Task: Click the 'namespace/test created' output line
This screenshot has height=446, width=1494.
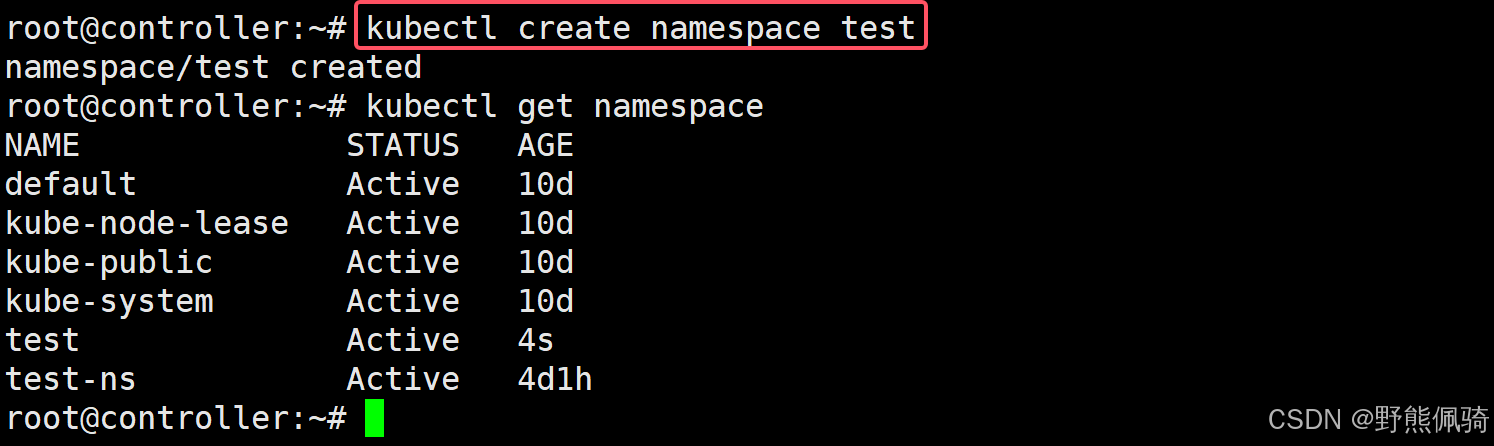Action: coord(213,67)
